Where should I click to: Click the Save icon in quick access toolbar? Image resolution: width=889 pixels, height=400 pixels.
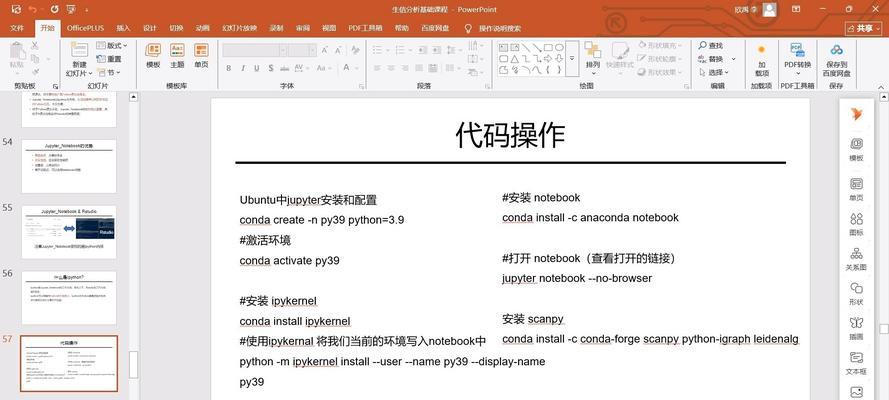point(16,9)
